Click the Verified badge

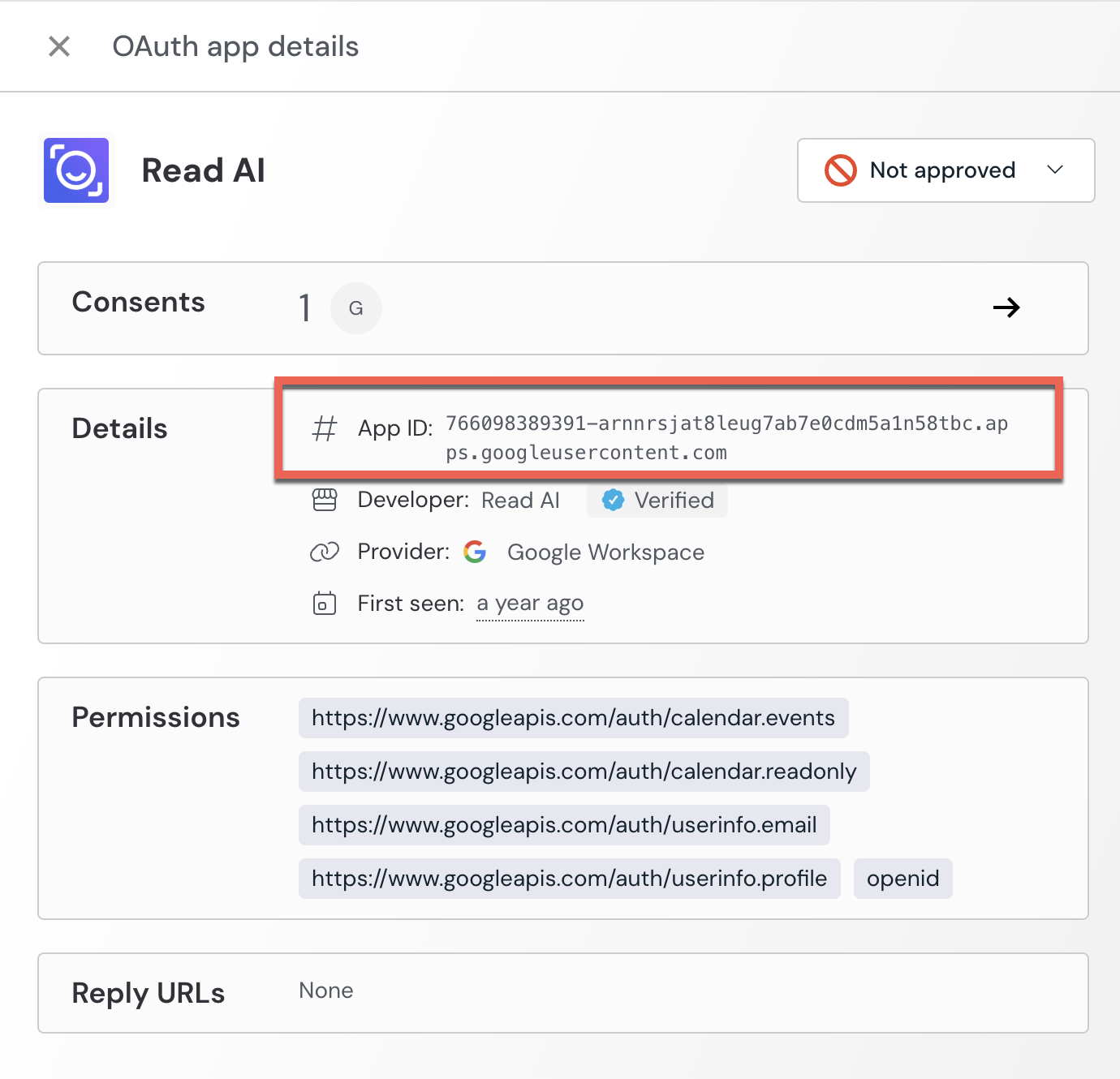click(x=657, y=500)
